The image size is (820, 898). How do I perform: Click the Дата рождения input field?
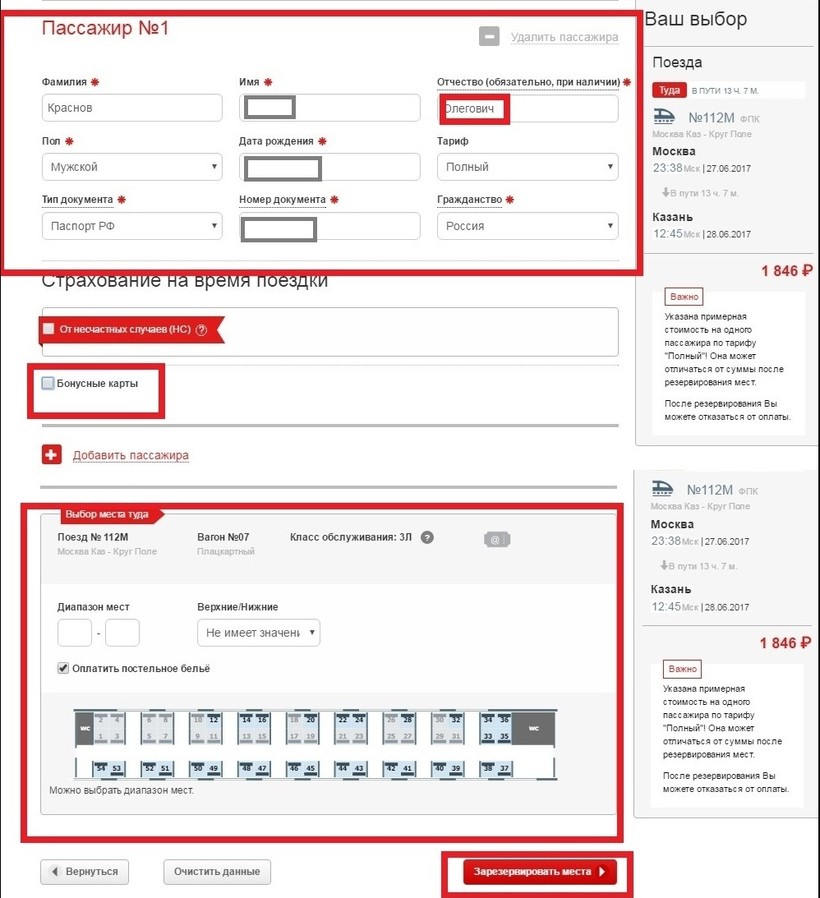point(330,167)
